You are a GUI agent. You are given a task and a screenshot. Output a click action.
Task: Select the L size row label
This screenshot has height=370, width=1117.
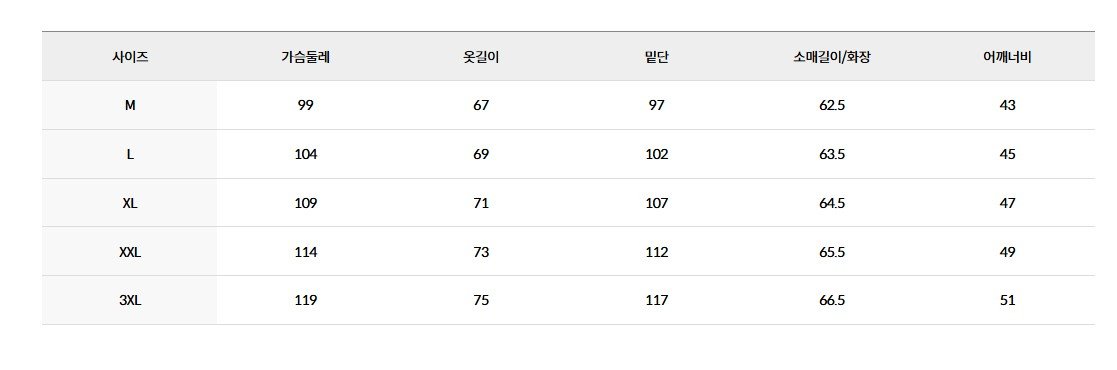[x=130, y=154]
